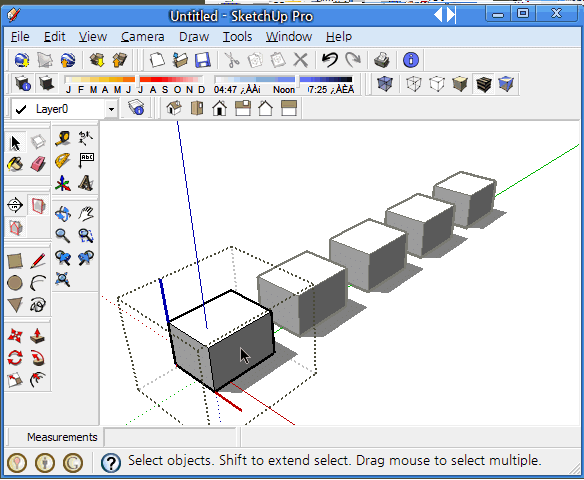
Task: Open the Window menu
Action: tap(289, 37)
